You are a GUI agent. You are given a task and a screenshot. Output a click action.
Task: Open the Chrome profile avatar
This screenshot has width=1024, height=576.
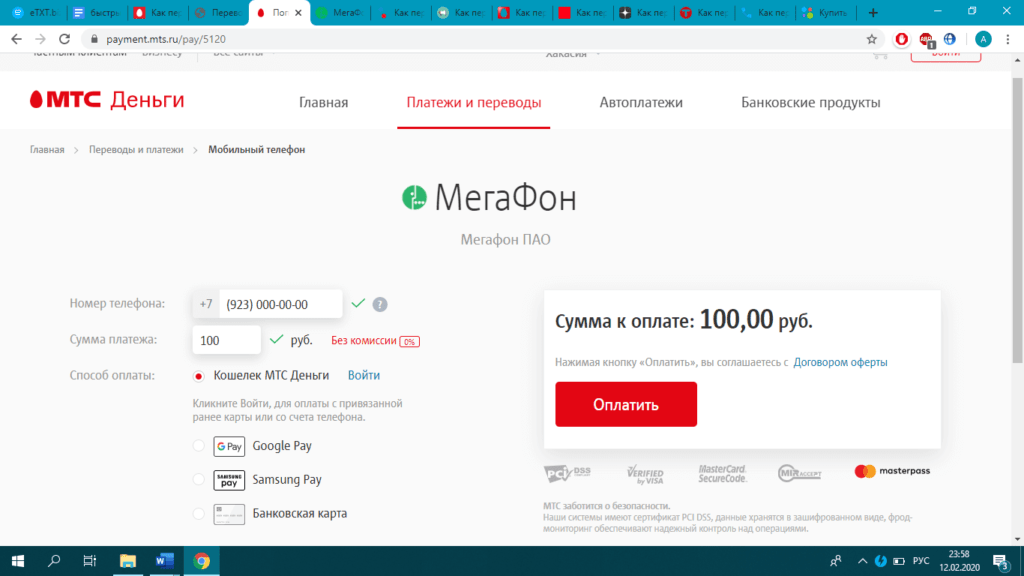point(983,39)
